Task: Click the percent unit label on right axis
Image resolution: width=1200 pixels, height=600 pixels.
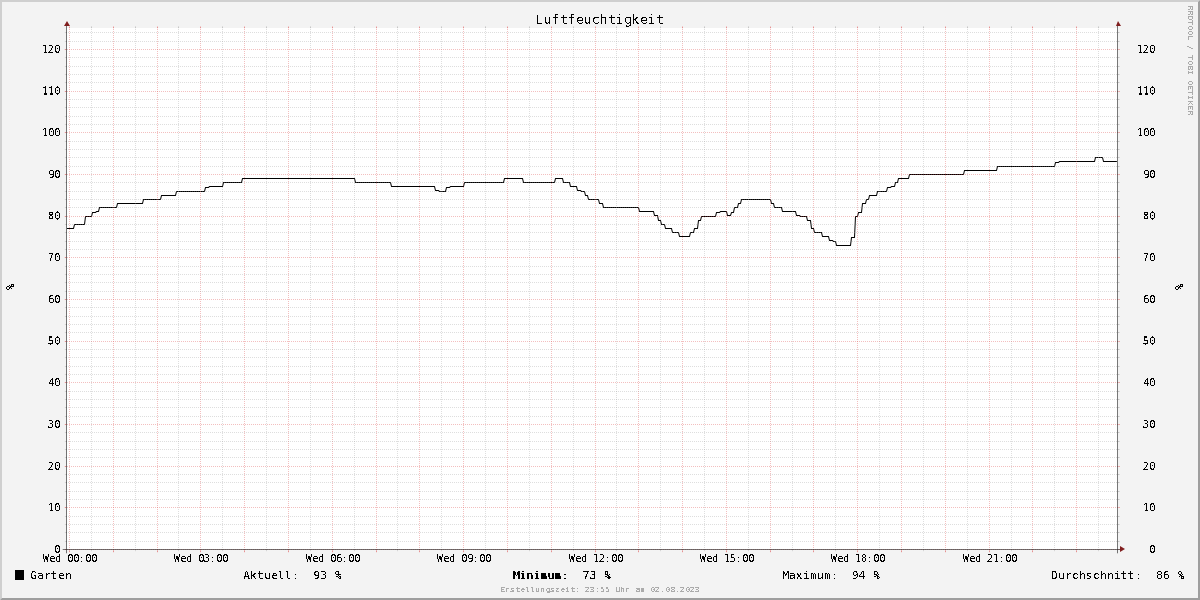Action: point(1180,287)
